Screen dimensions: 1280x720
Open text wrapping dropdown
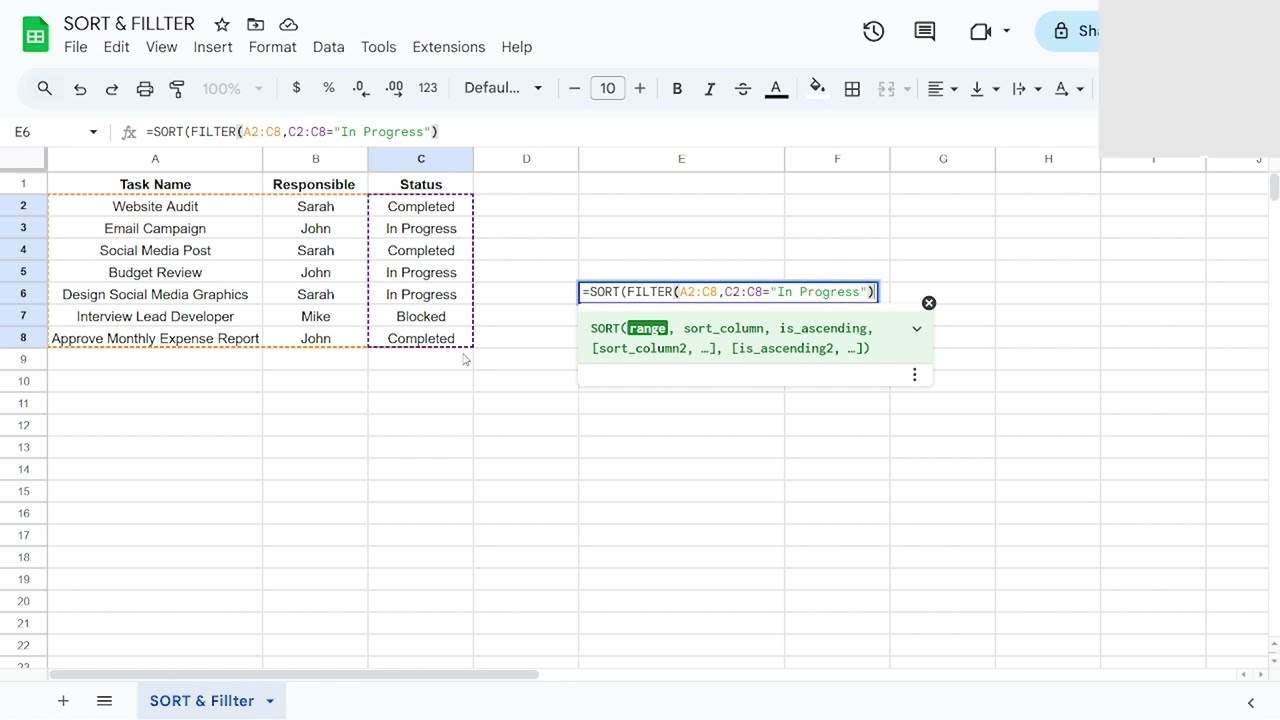tap(1026, 89)
